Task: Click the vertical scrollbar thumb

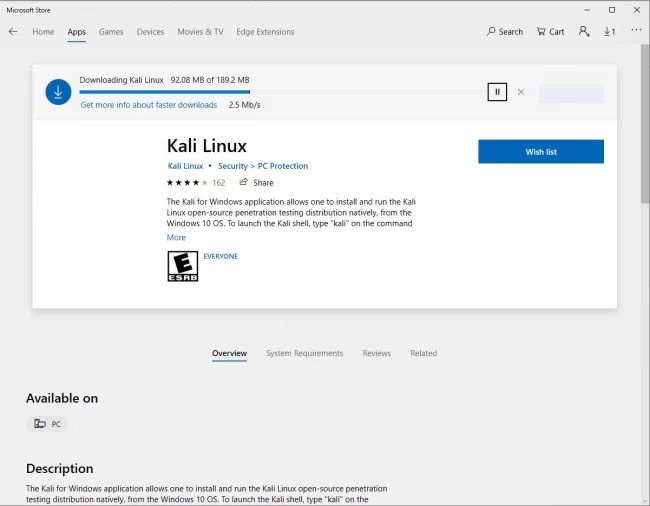Action: [645, 124]
